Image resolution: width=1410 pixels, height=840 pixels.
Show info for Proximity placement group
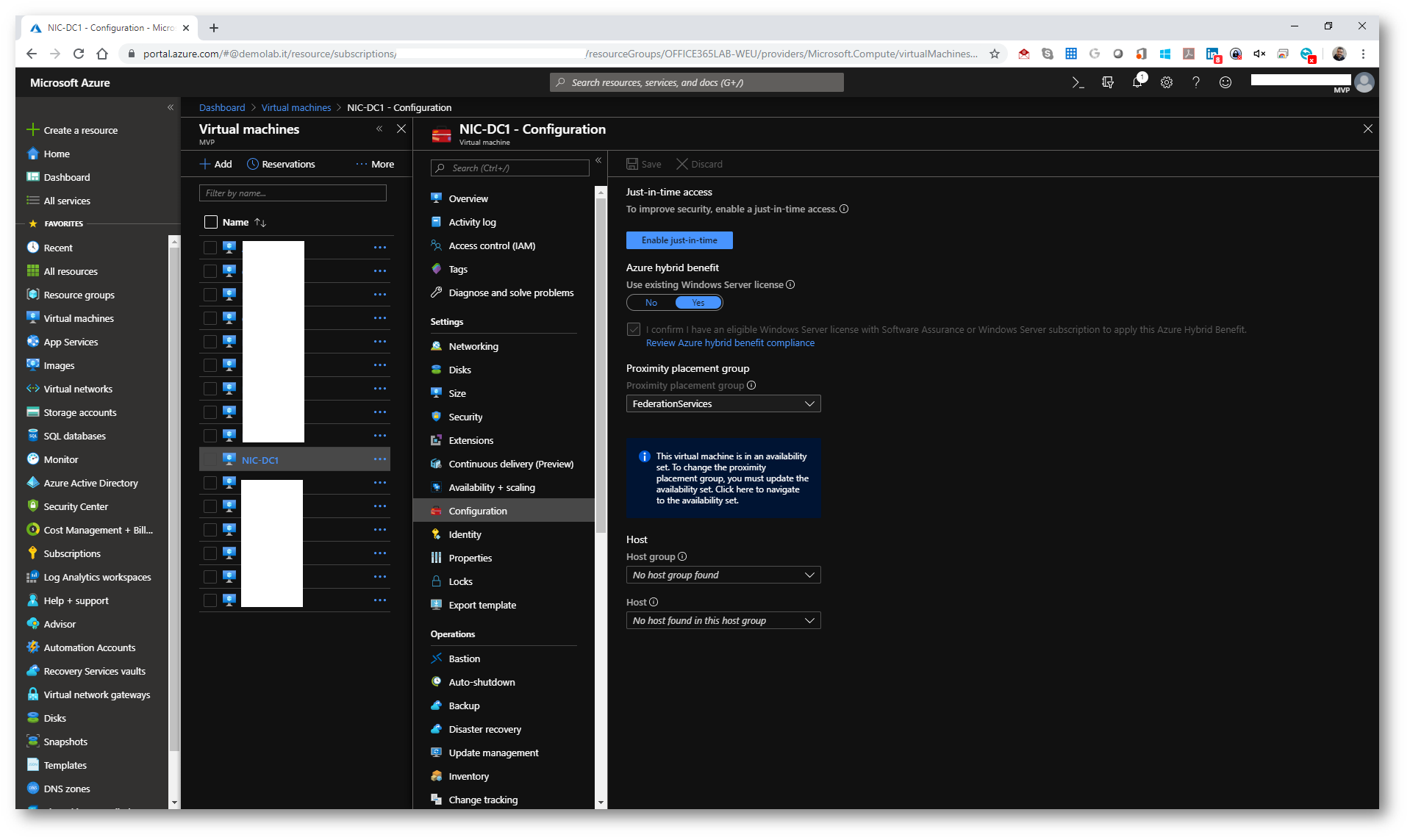(751, 386)
